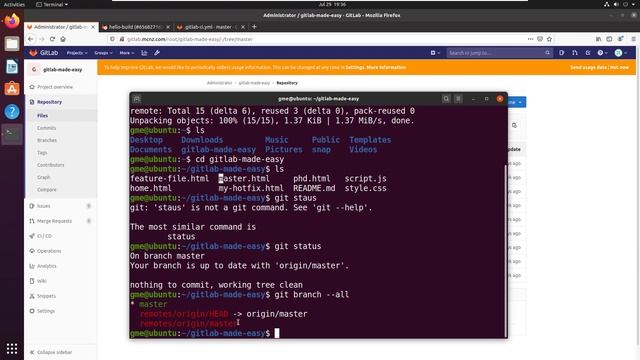Select Compare under Repository
This screenshot has width=640, height=360.
pos(47,189)
